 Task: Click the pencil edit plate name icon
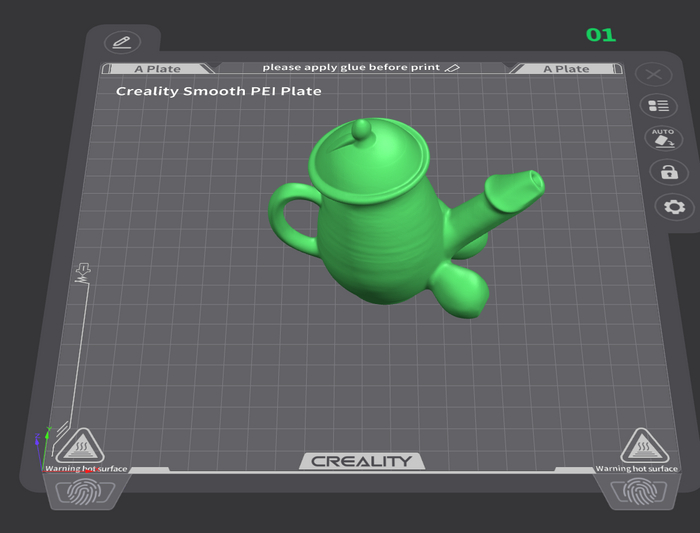click(122, 42)
